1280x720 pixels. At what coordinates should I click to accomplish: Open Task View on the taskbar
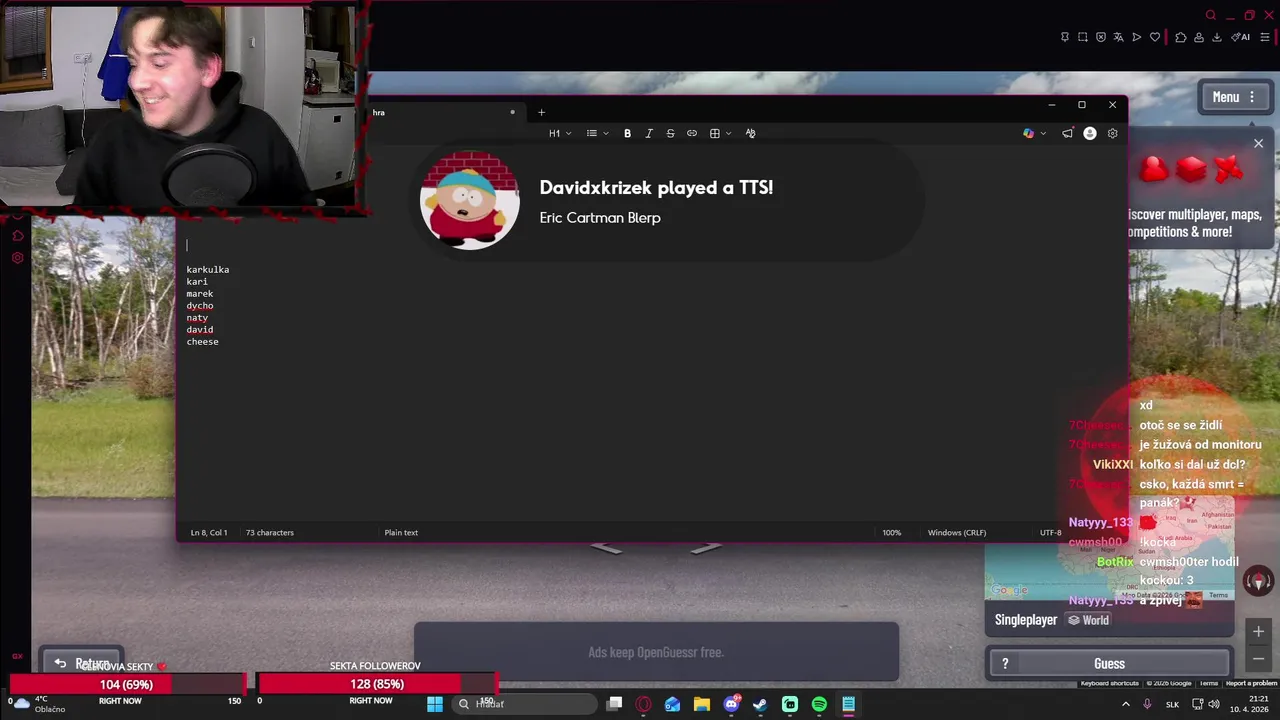click(614, 704)
